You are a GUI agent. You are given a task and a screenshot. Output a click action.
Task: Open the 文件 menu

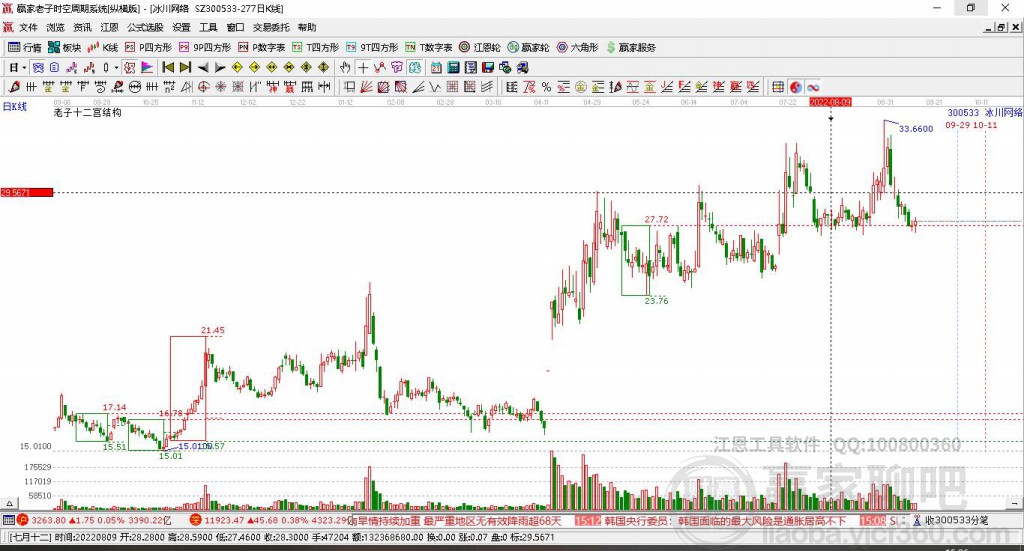pos(28,27)
